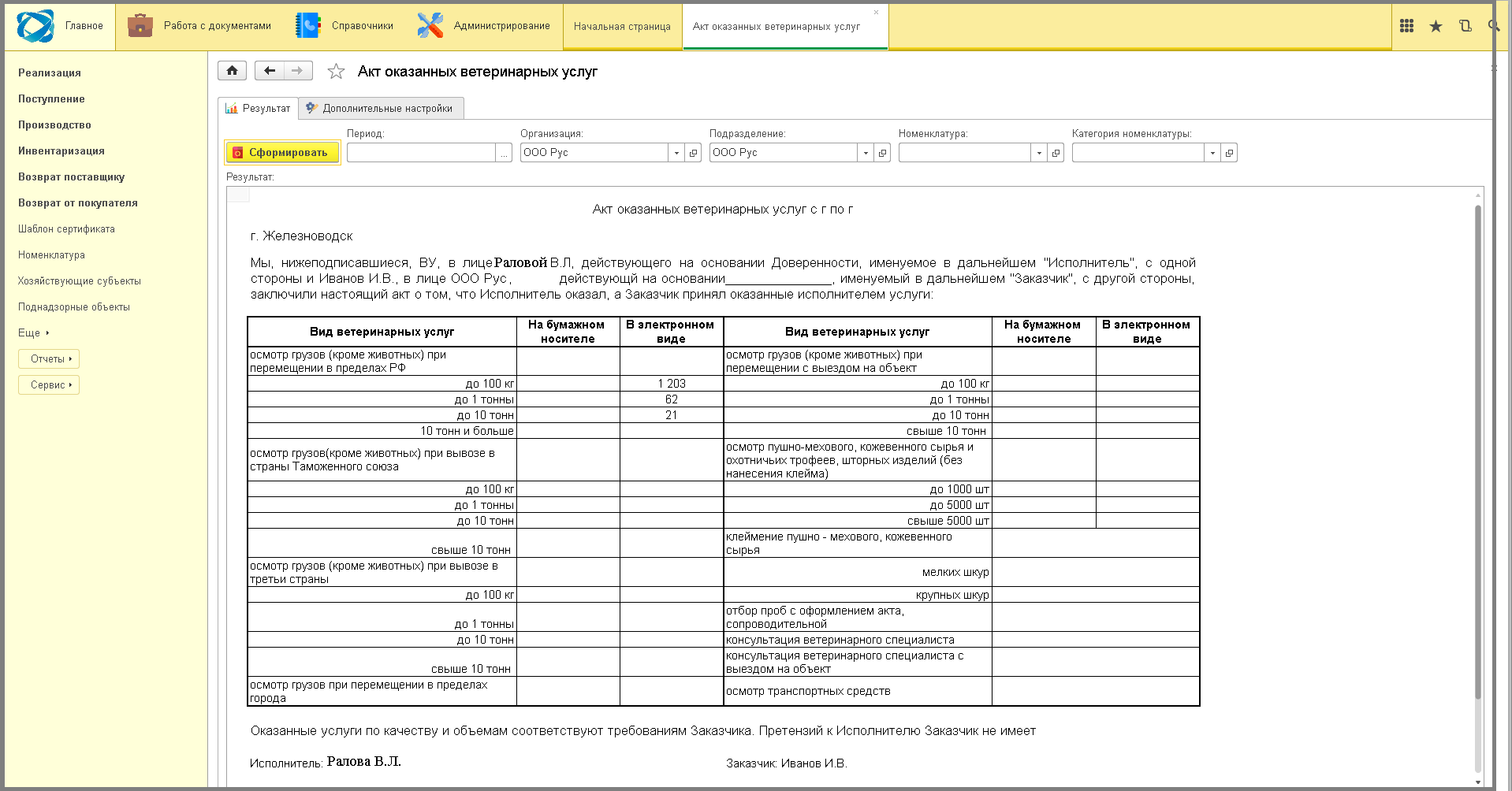Screen dimensions: 1512x791
Task: Open the history icon in the top bar
Action: [1465, 26]
